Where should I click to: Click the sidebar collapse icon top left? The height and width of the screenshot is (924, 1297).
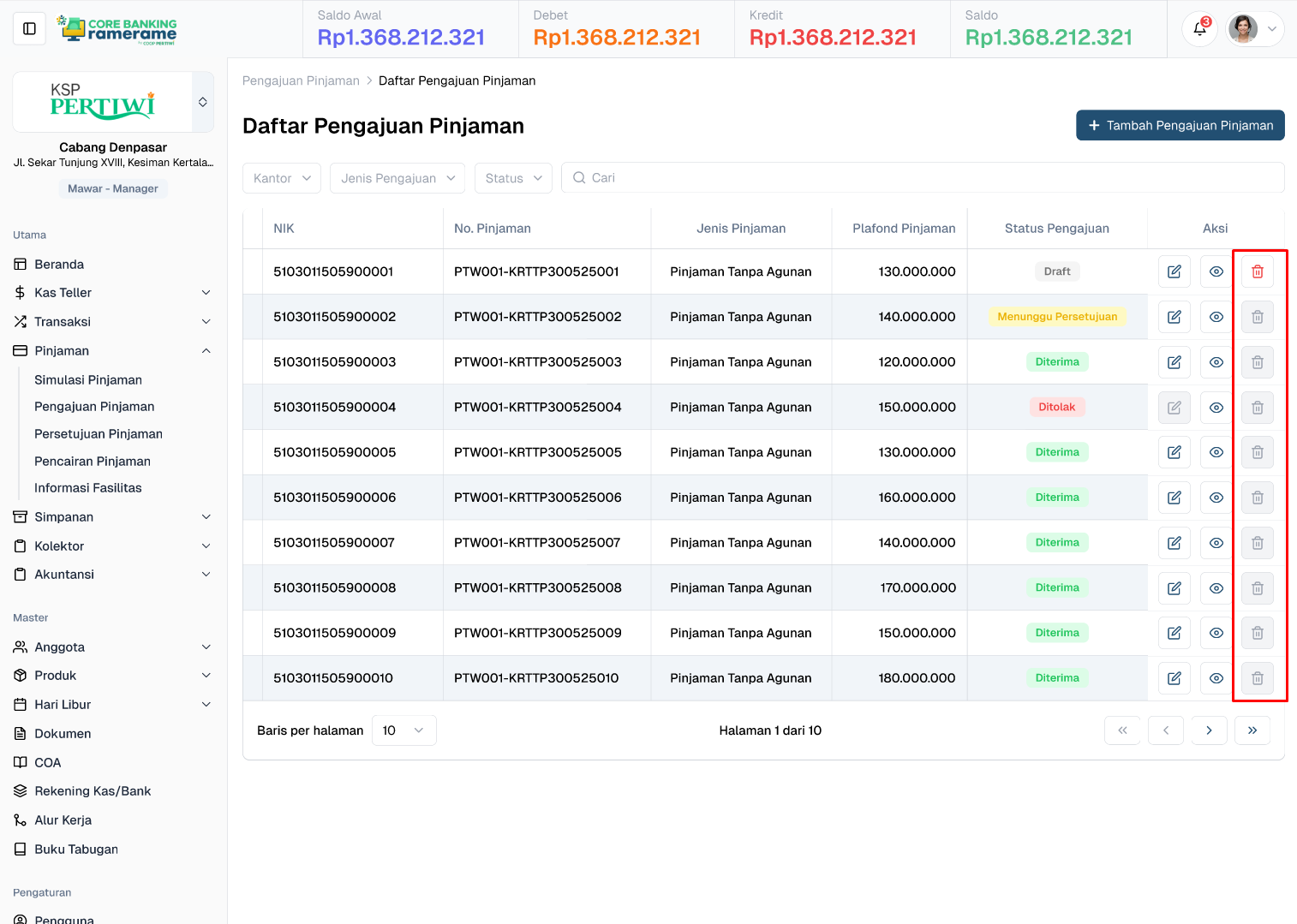click(29, 28)
